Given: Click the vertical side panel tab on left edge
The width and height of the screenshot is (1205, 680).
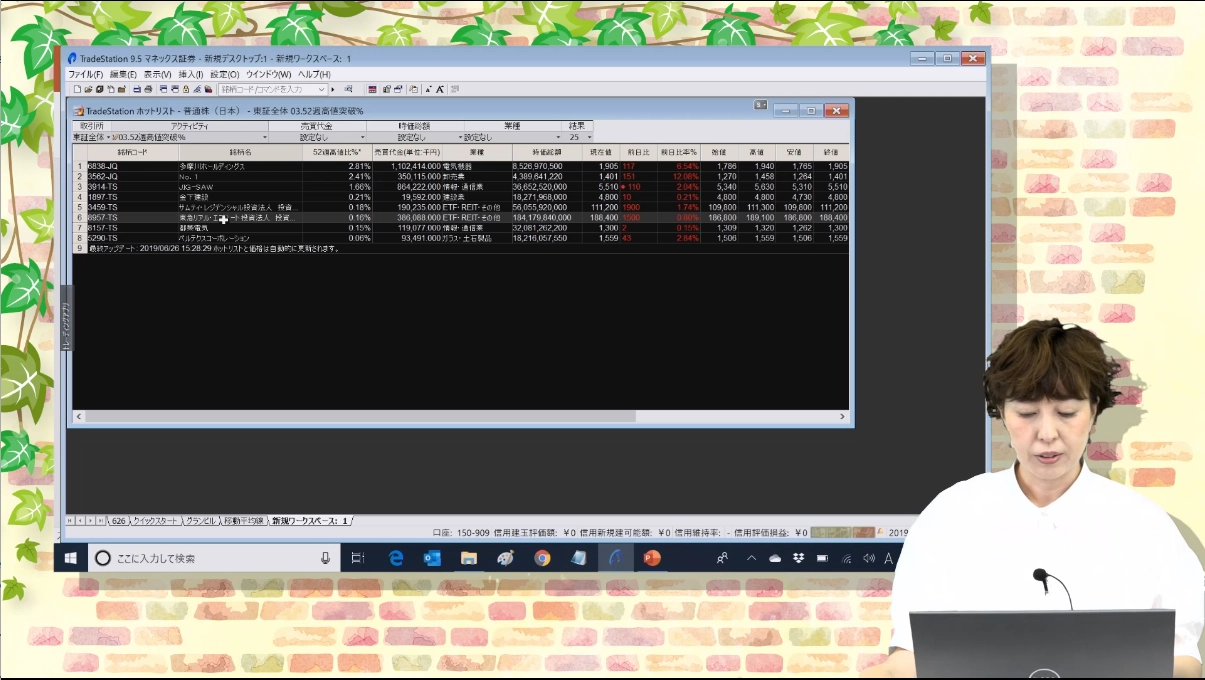Looking at the screenshot, I should [x=67, y=319].
